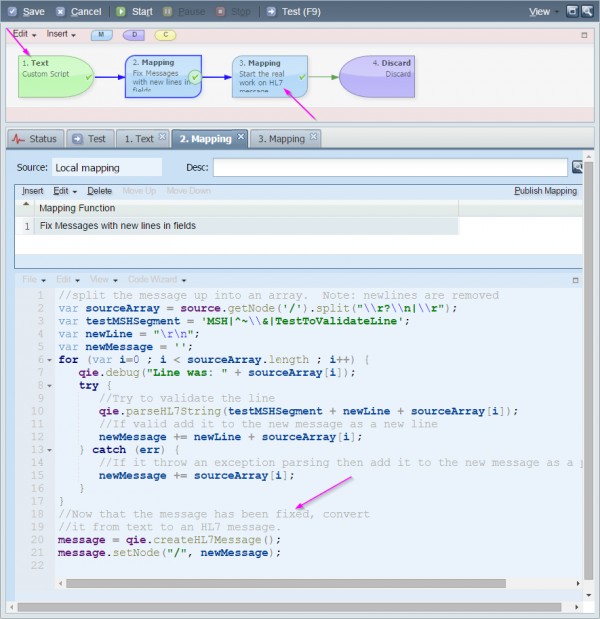This screenshot has width=600, height=619.
Task: Click the Desc input field
Action: pyautogui.click(x=390, y=167)
